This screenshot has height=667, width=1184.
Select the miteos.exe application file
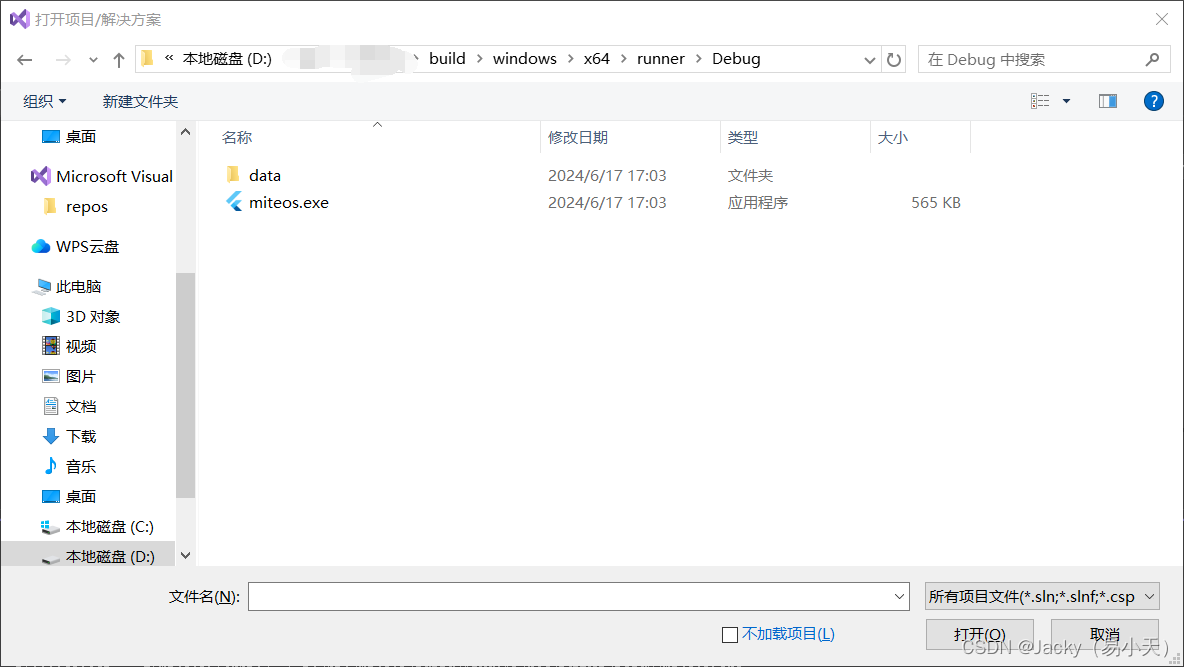288,202
